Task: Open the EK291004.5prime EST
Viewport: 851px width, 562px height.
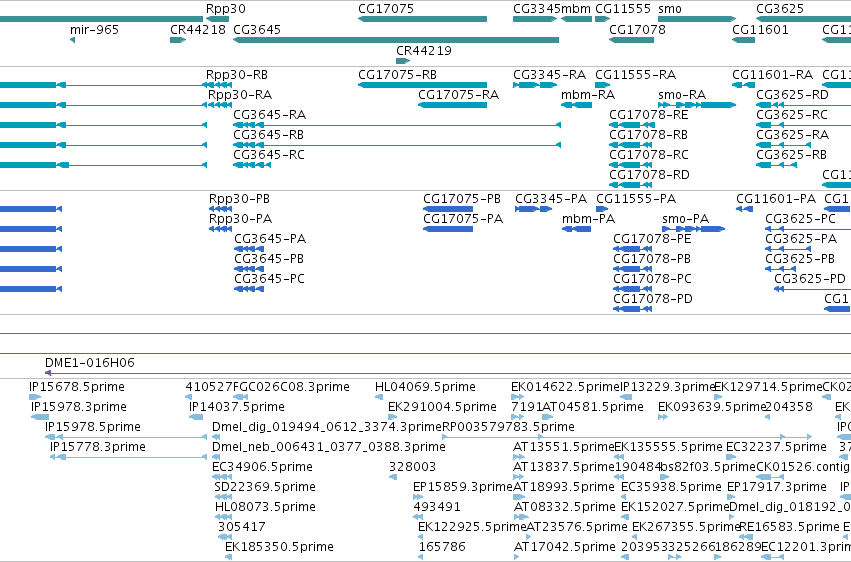Action: coord(391,417)
